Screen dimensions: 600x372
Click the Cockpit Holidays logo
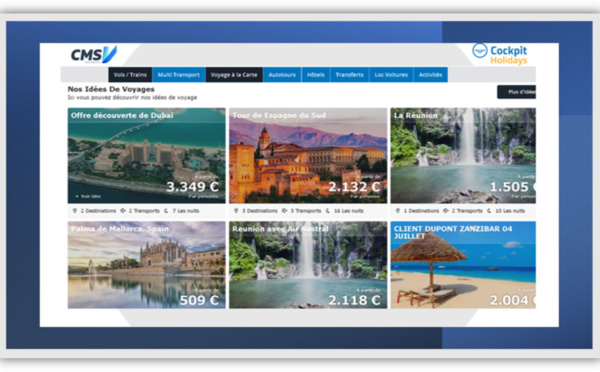[500, 54]
